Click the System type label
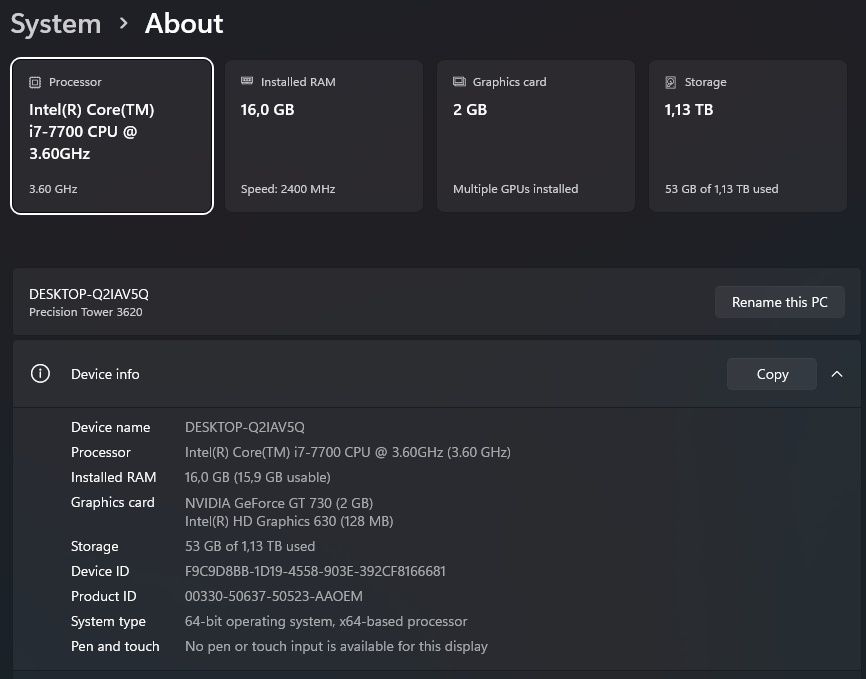Screen dimensions: 866x679 tap(108, 622)
